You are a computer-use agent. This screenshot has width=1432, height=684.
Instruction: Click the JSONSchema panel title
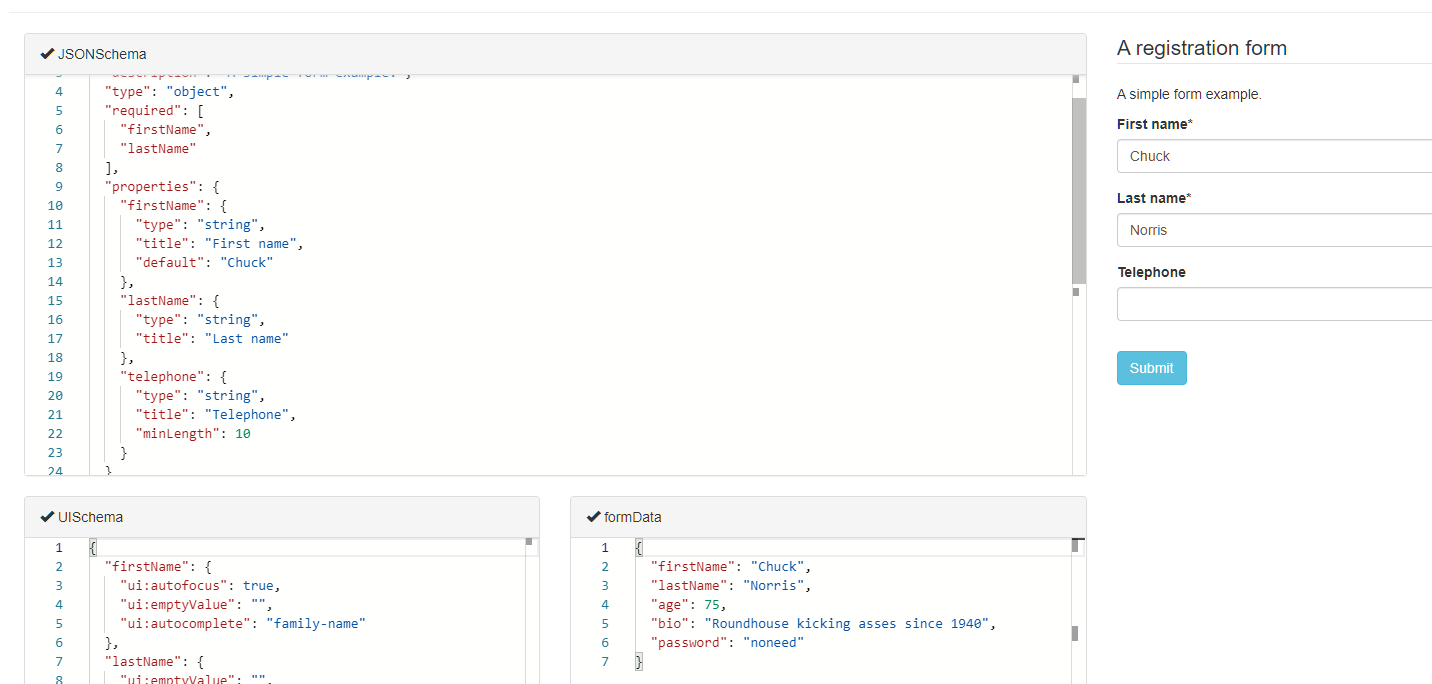click(x=102, y=54)
